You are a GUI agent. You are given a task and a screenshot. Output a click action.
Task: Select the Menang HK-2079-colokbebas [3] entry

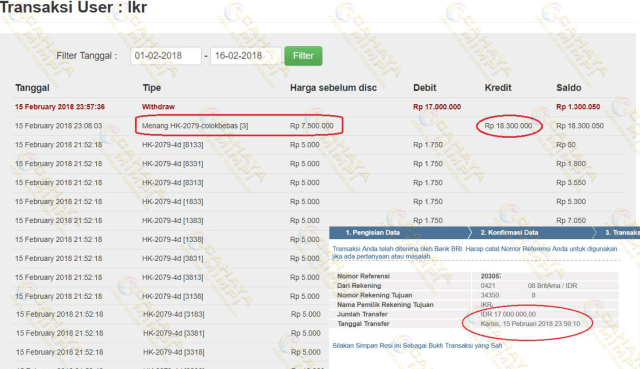(195, 126)
